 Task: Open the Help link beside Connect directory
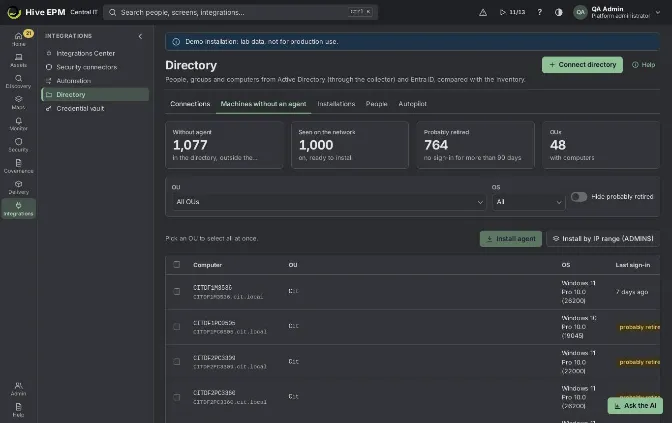[x=643, y=65]
